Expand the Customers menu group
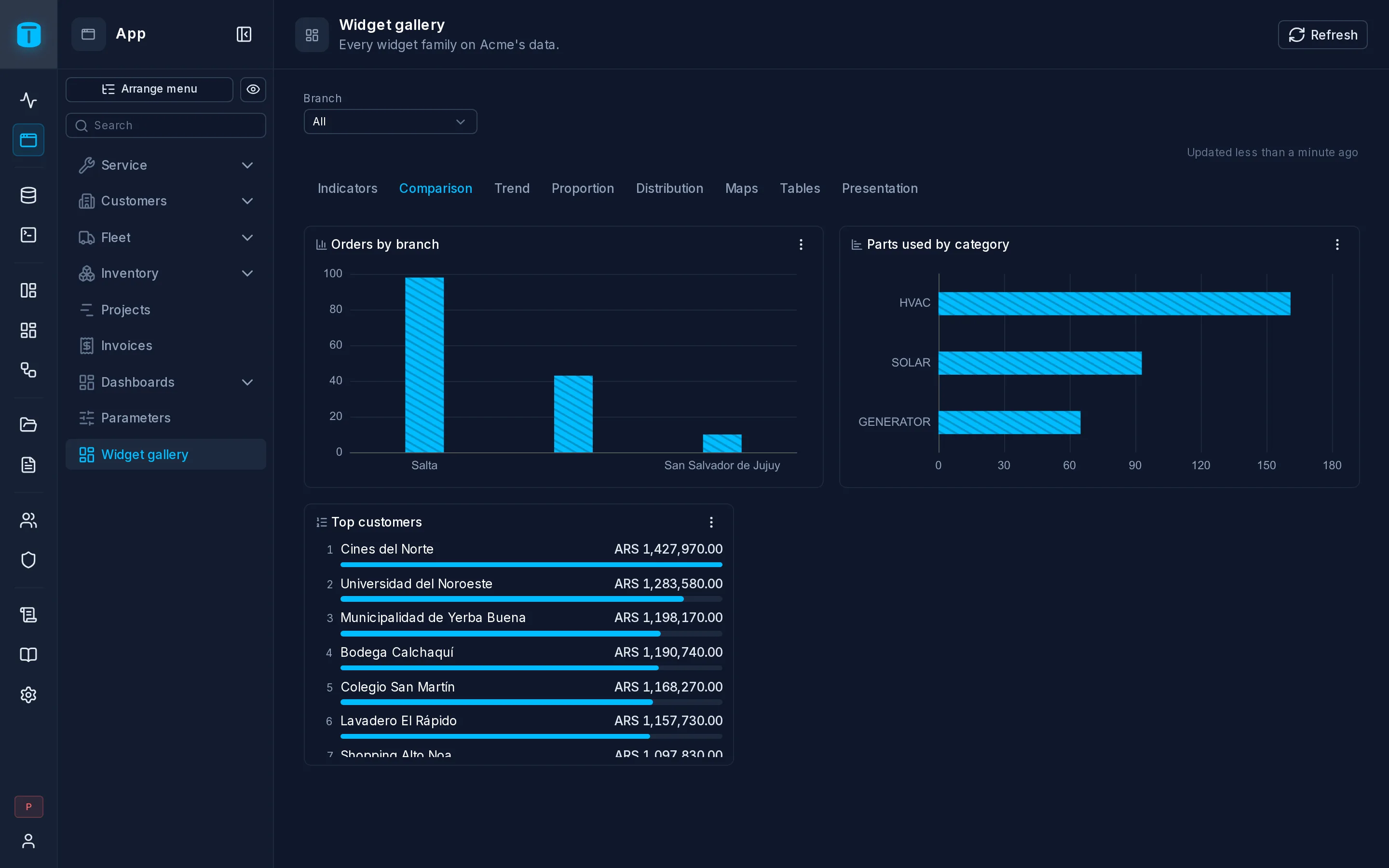1389x868 pixels. [x=166, y=201]
